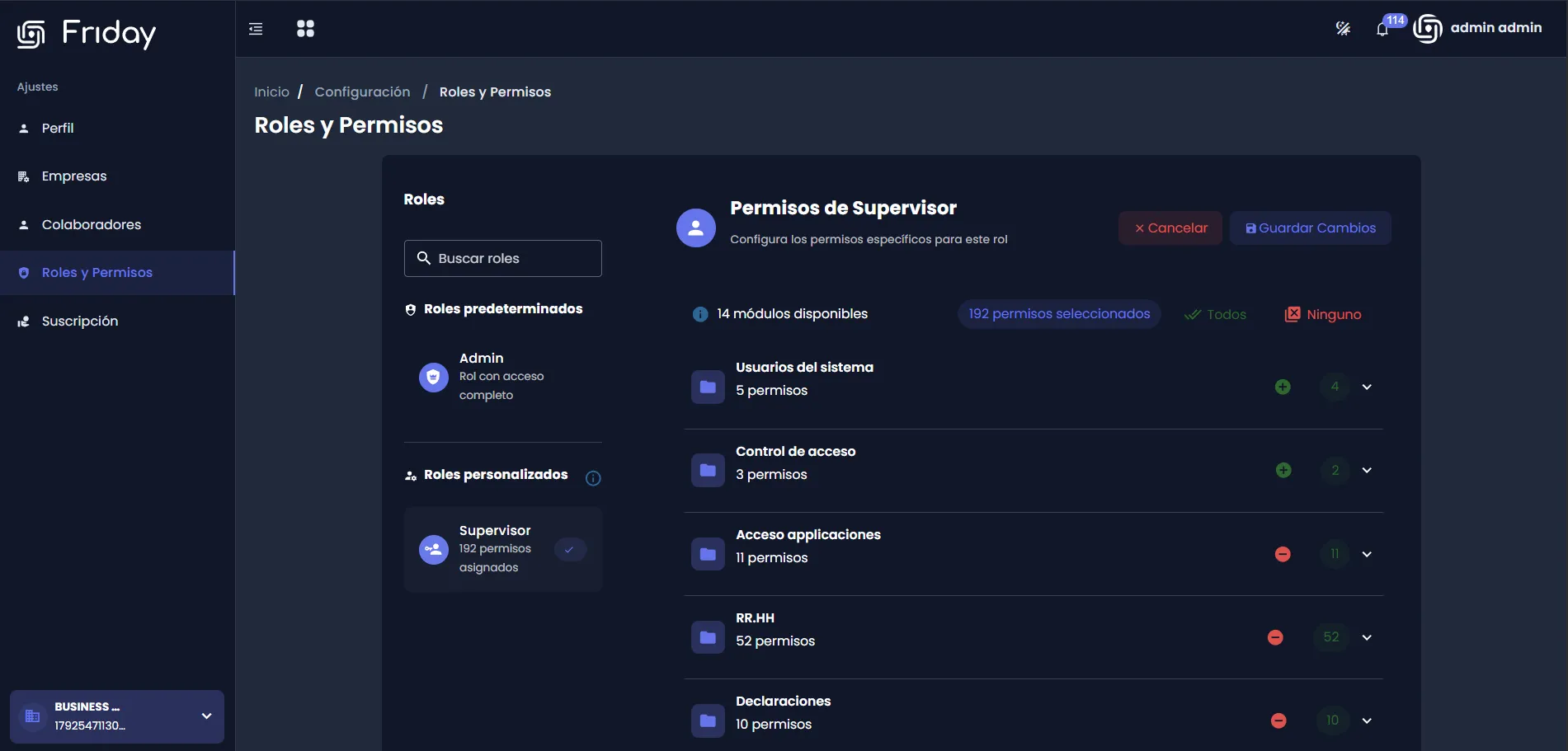Click the count 52 badge for RR.HH
Image resolution: width=1568 pixels, height=751 pixels.
click(1331, 637)
